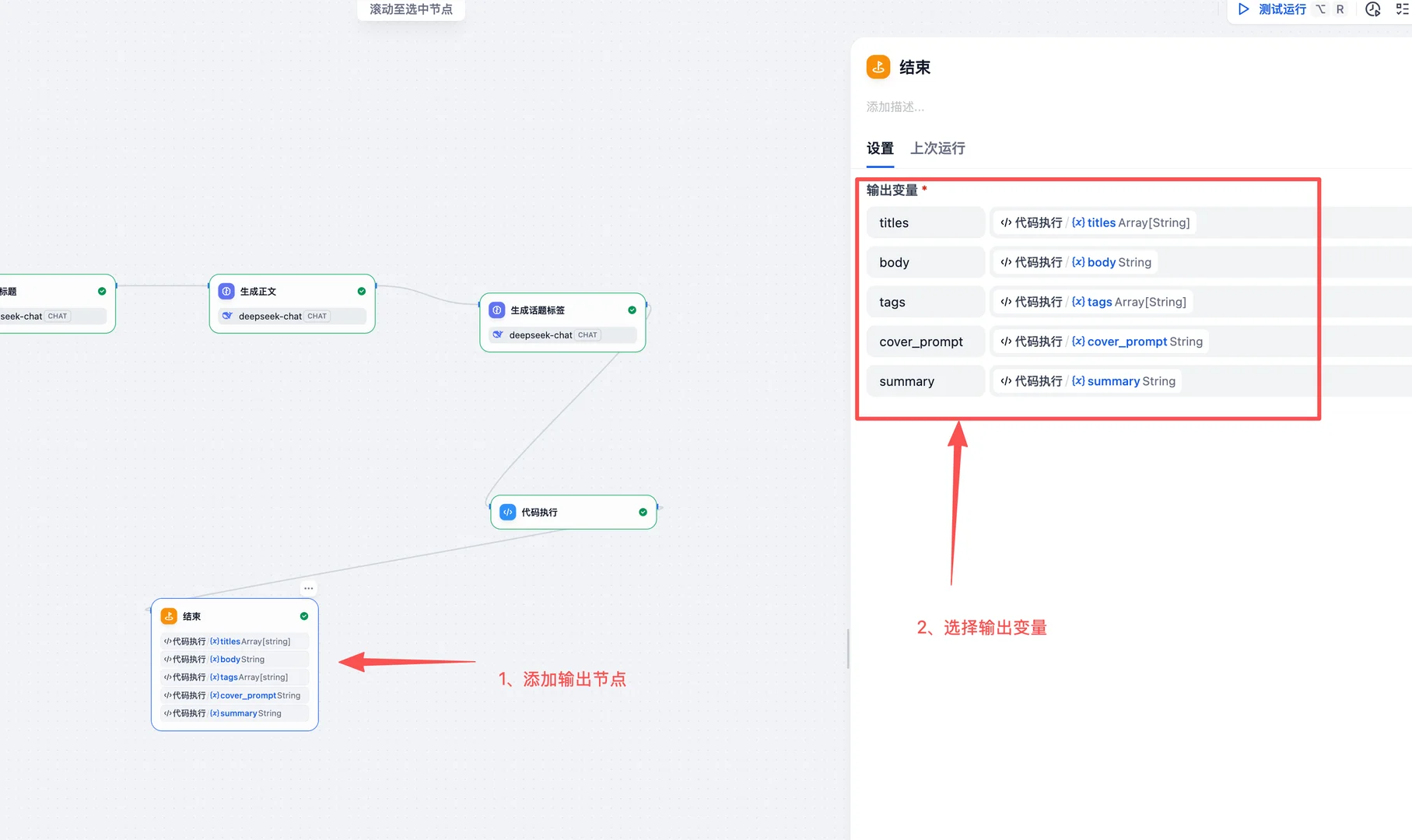Edit the cover_prompt variable name field
The height and width of the screenshot is (840, 1412).
click(926, 341)
